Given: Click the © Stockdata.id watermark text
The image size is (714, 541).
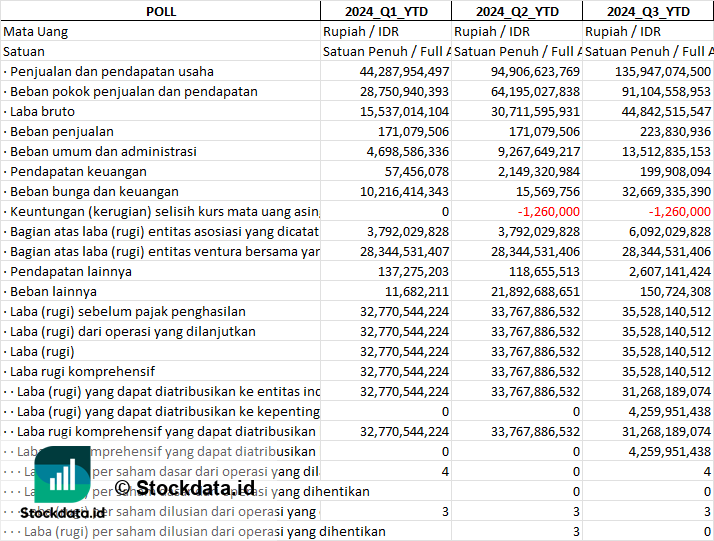Looking at the screenshot, I should tap(184, 488).
